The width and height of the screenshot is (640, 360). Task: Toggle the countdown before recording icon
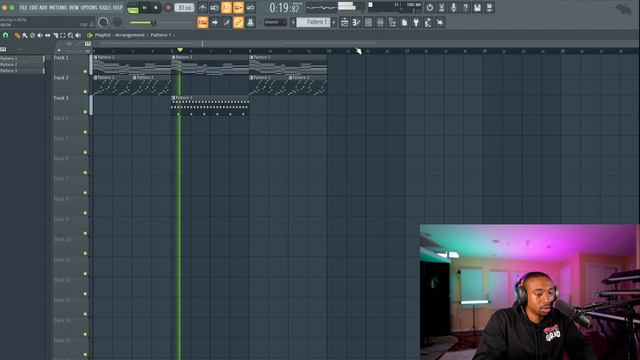click(x=227, y=8)
